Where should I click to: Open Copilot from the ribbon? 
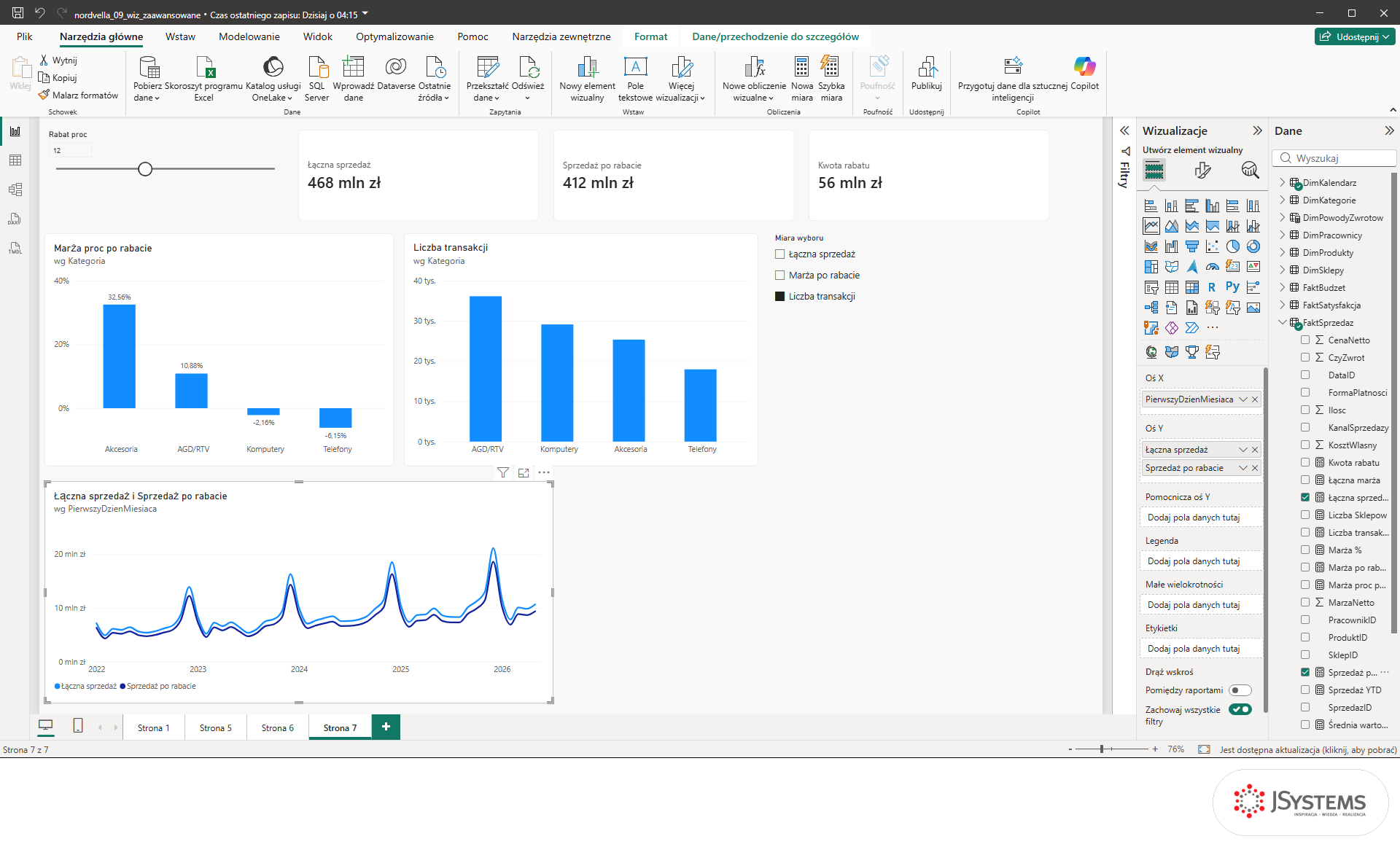point(1084,68)
